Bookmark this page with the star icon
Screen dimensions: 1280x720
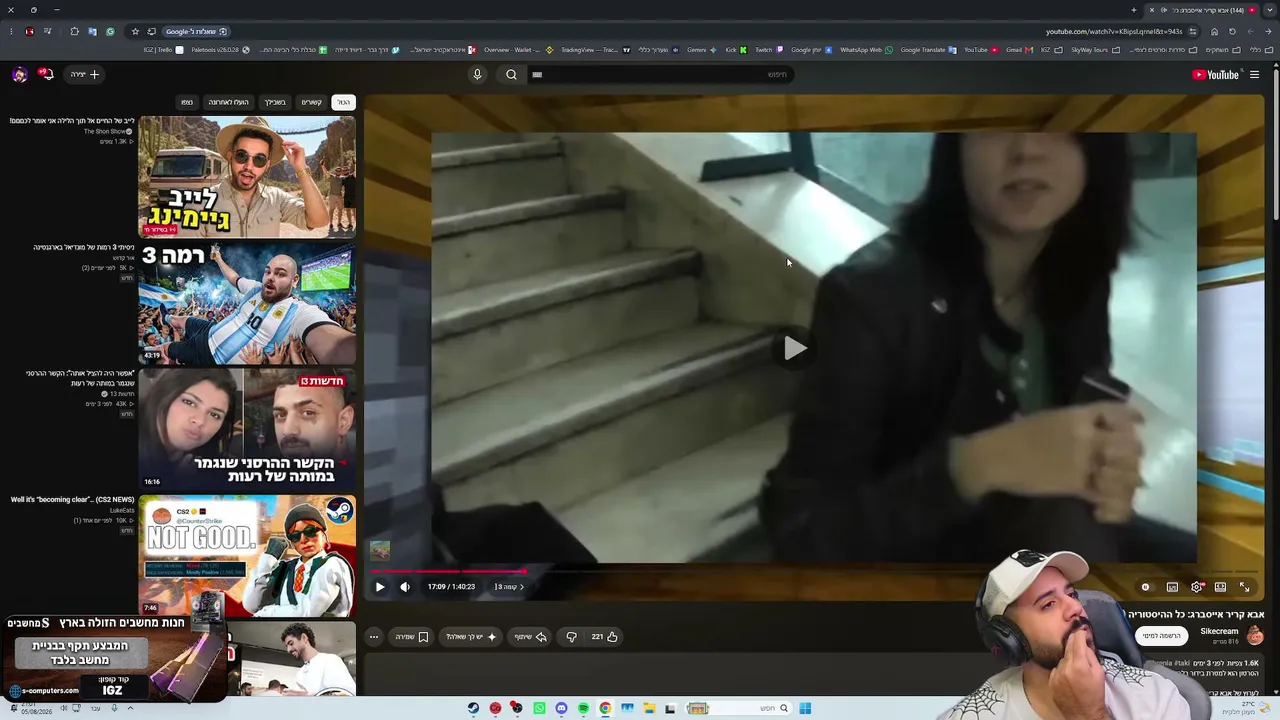(x=136, y=32)
